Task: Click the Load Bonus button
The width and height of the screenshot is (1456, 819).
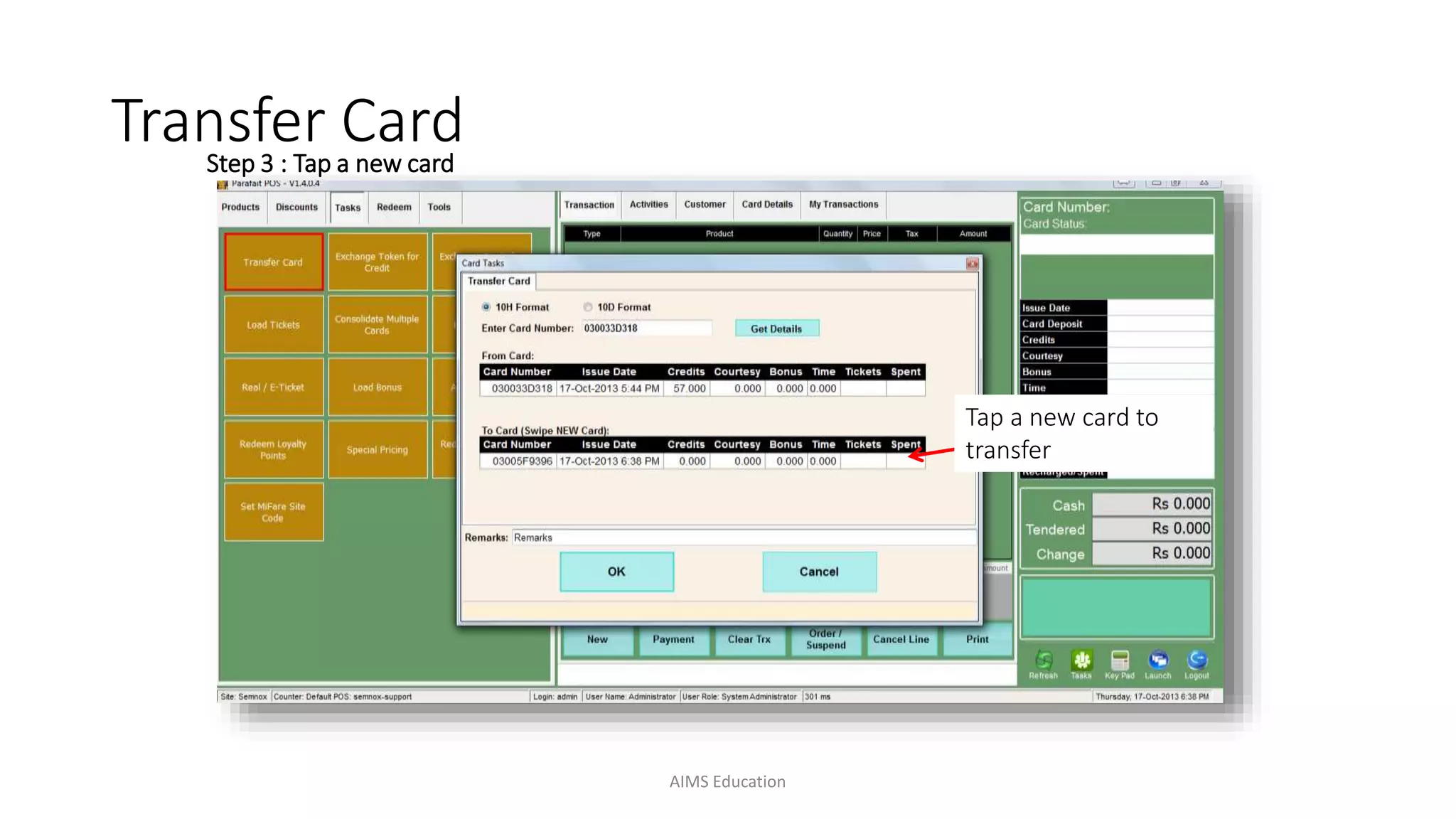Action: tap(378, 387)
